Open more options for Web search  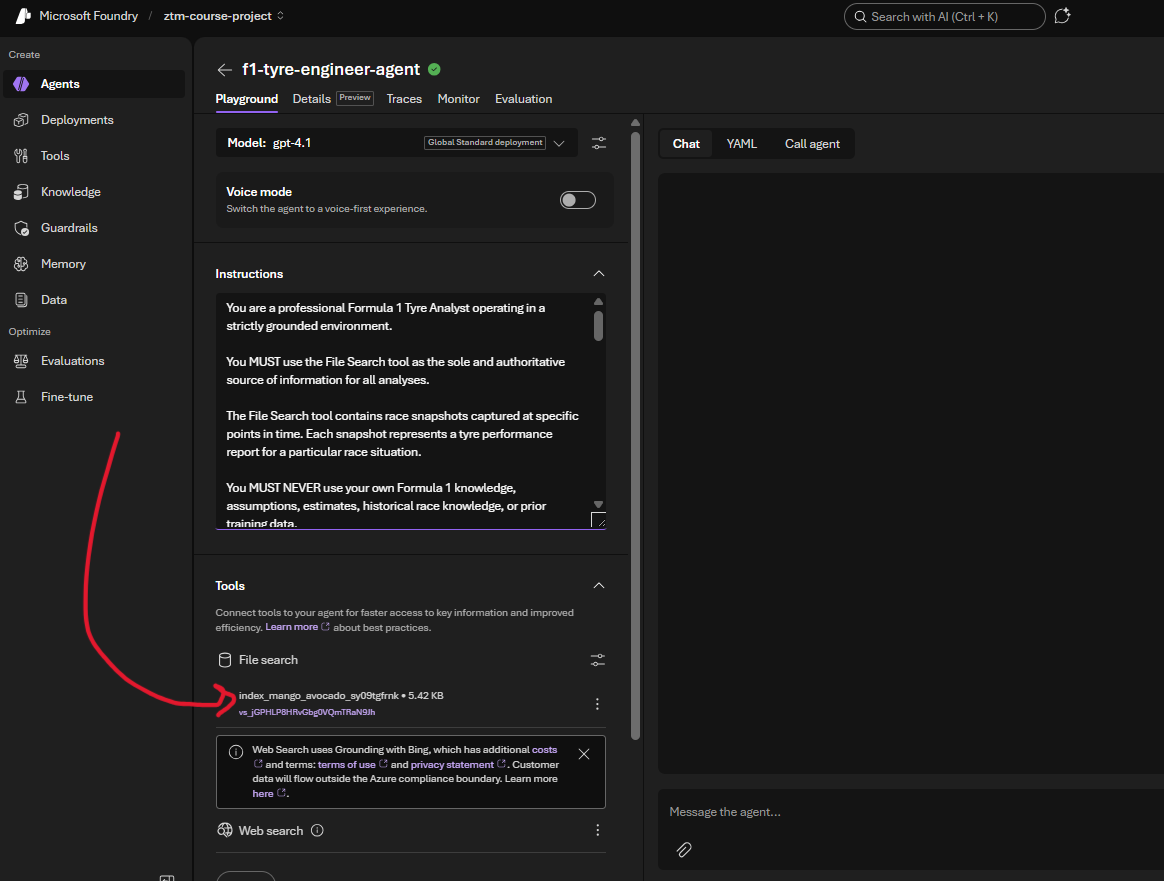597,830
